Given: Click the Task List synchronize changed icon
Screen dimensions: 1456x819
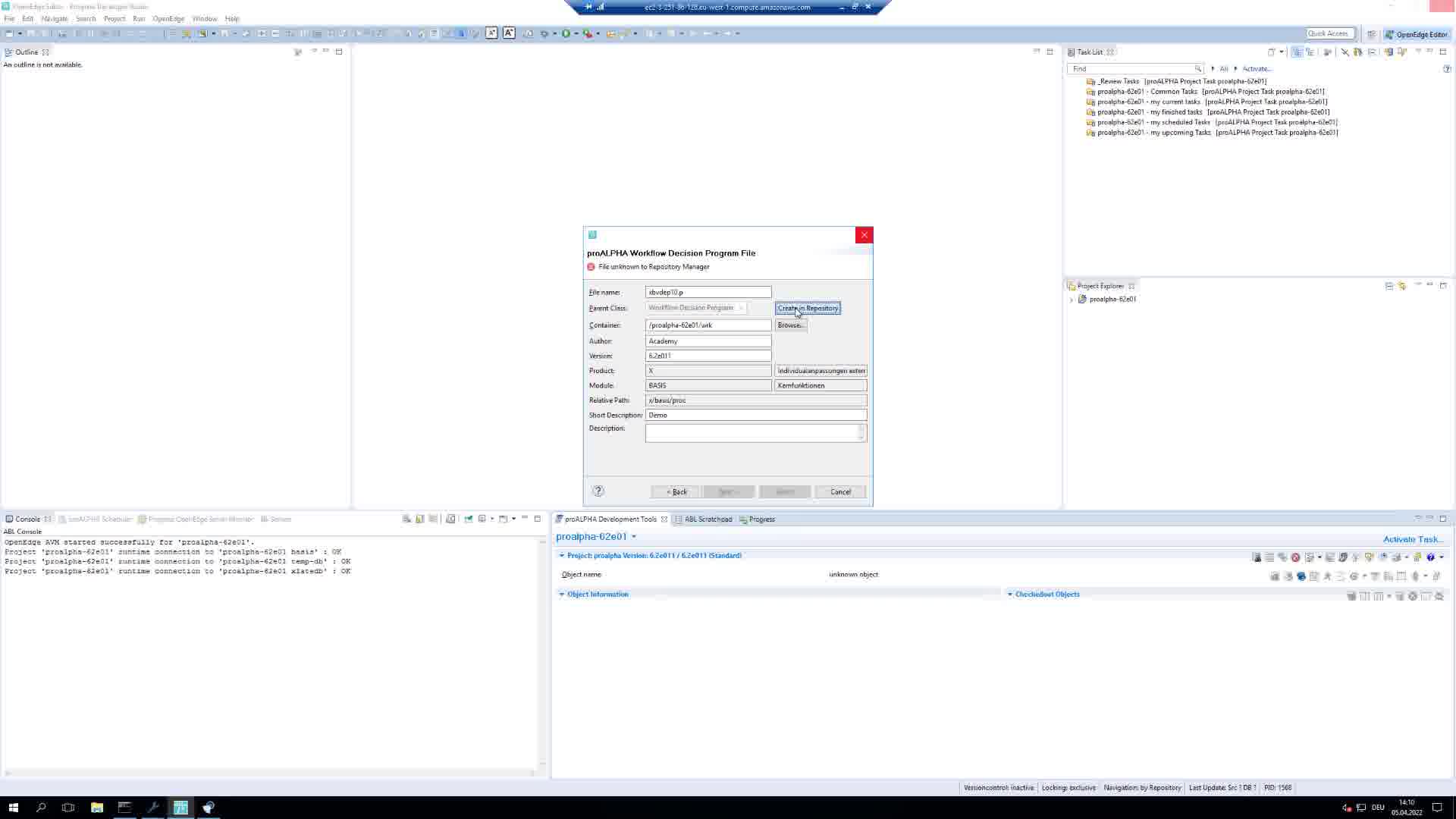Looking at the screenshot, I should click(1389, 52).
